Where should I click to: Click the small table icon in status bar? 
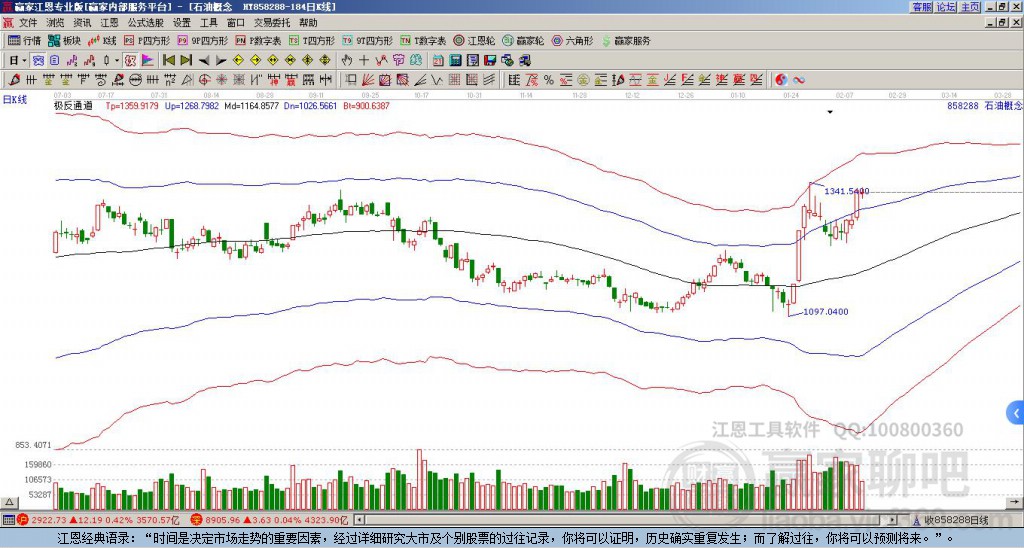pos(8,520)
